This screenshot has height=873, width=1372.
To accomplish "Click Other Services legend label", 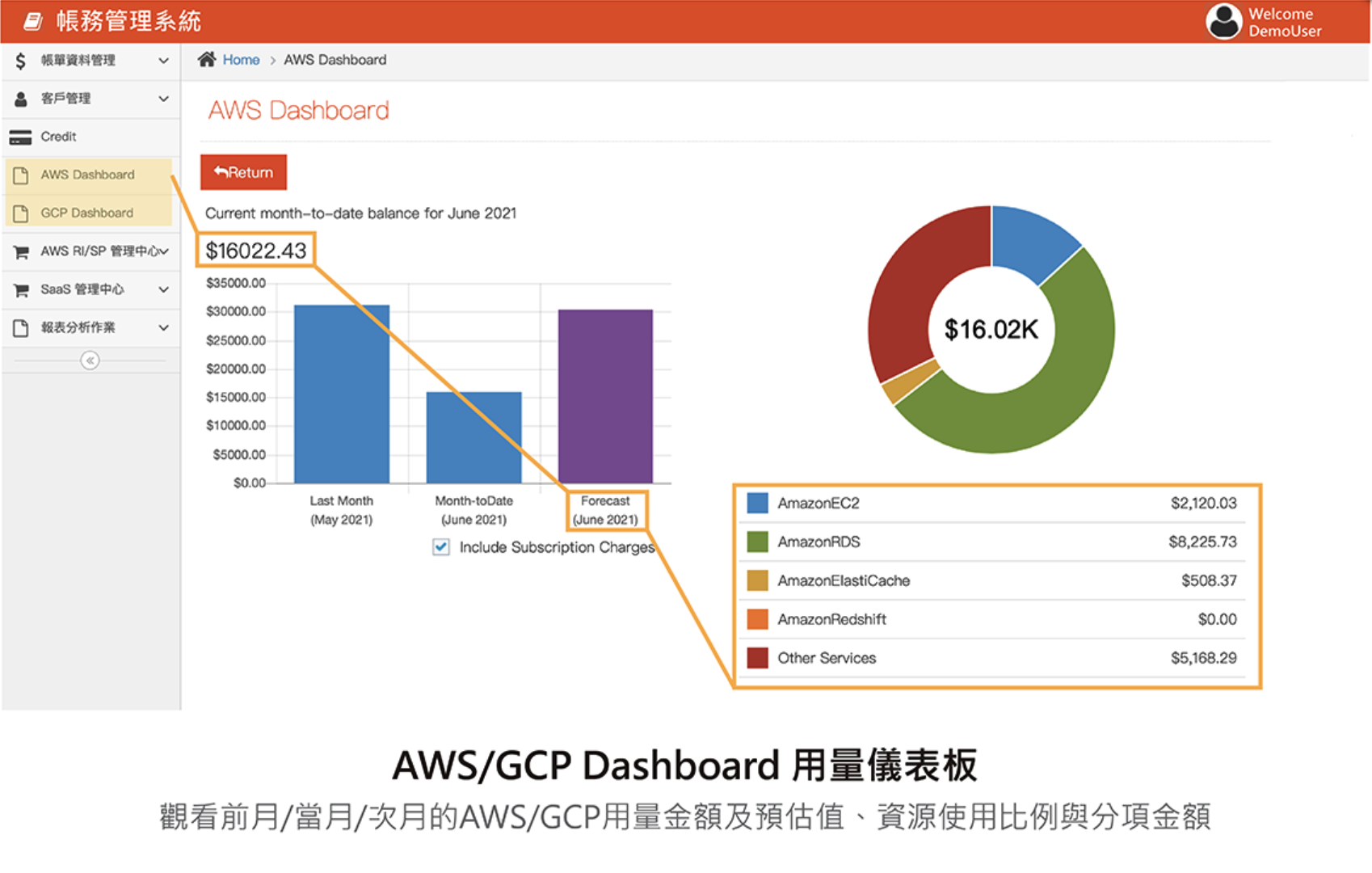I will (827, 658).
